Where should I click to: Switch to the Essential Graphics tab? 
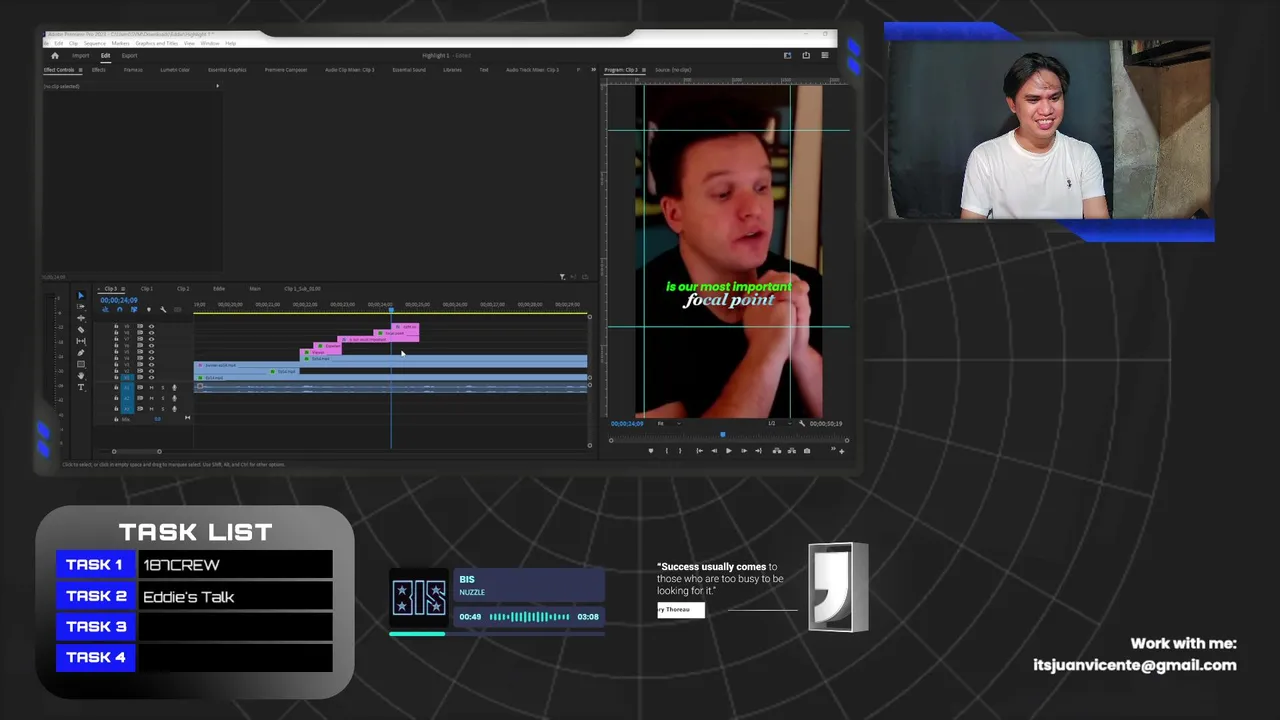(227, 70)
